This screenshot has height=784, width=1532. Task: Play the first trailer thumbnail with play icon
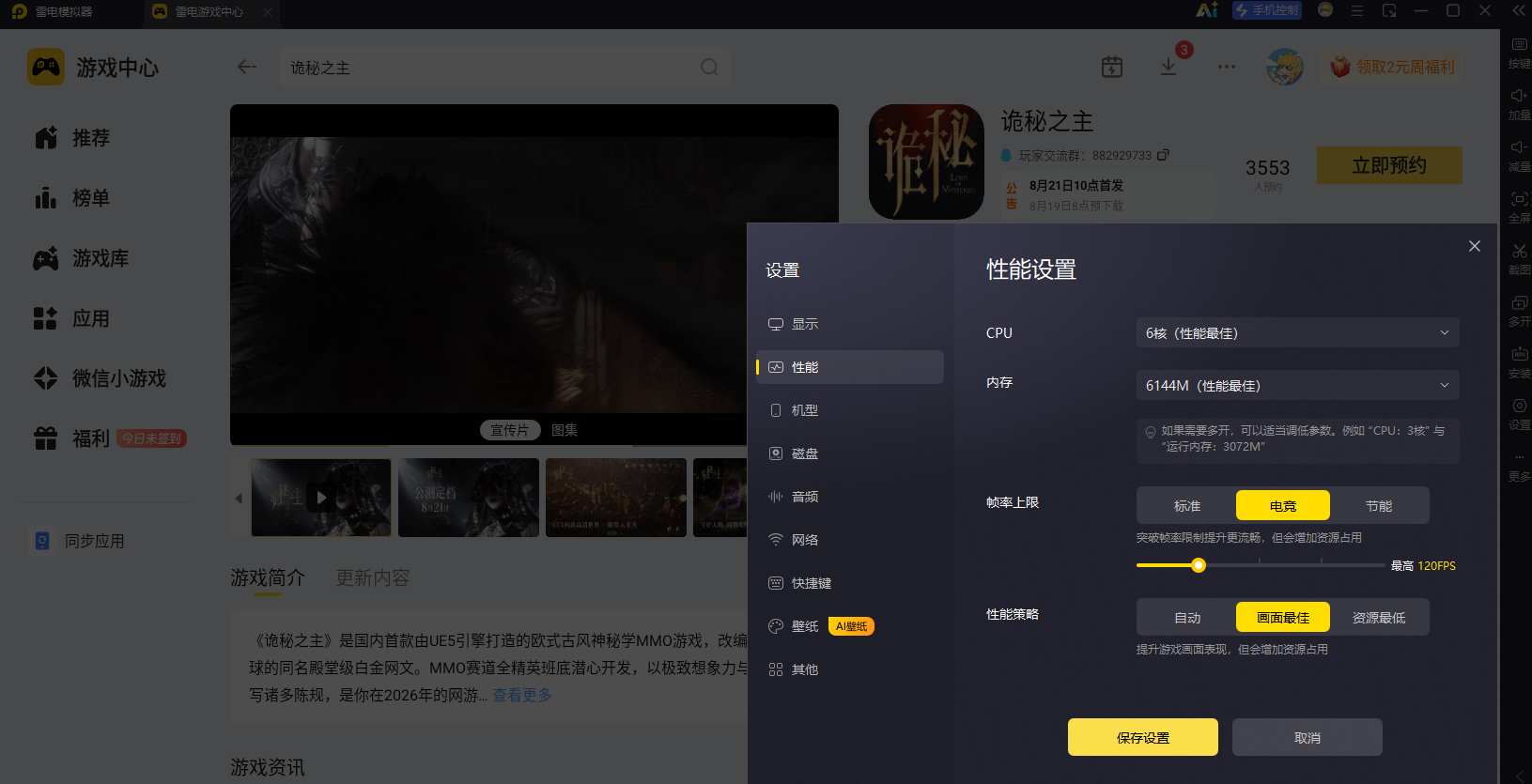[x=321, y=498]
